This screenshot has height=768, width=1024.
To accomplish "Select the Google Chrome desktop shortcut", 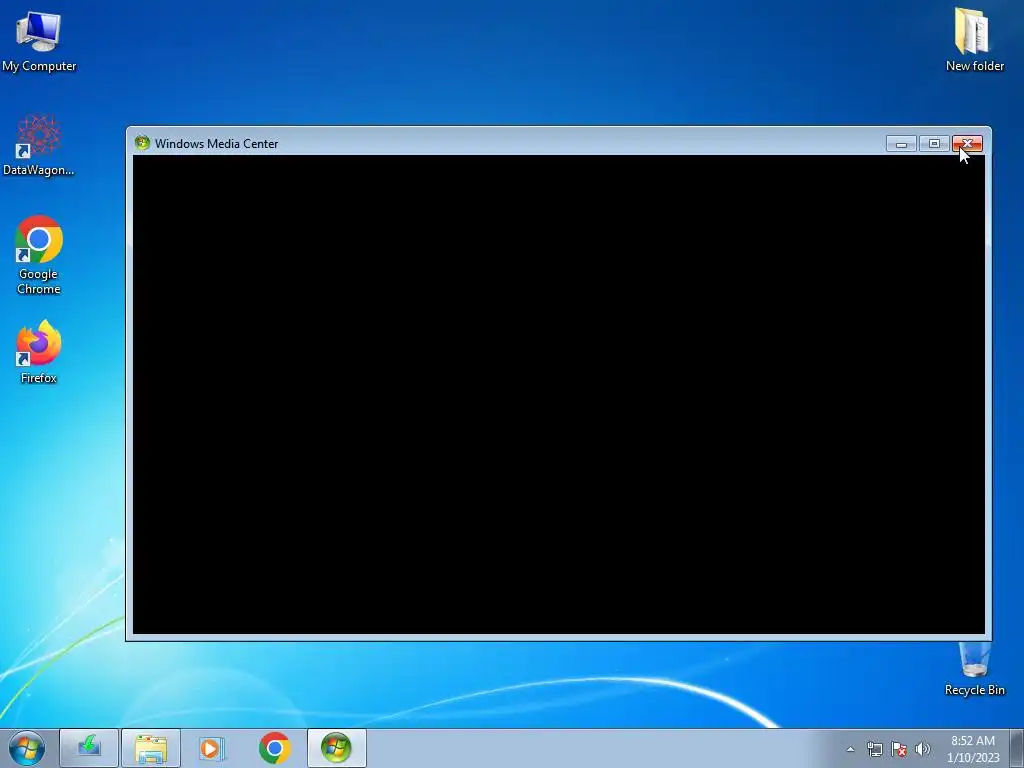I will coord(39,255).
